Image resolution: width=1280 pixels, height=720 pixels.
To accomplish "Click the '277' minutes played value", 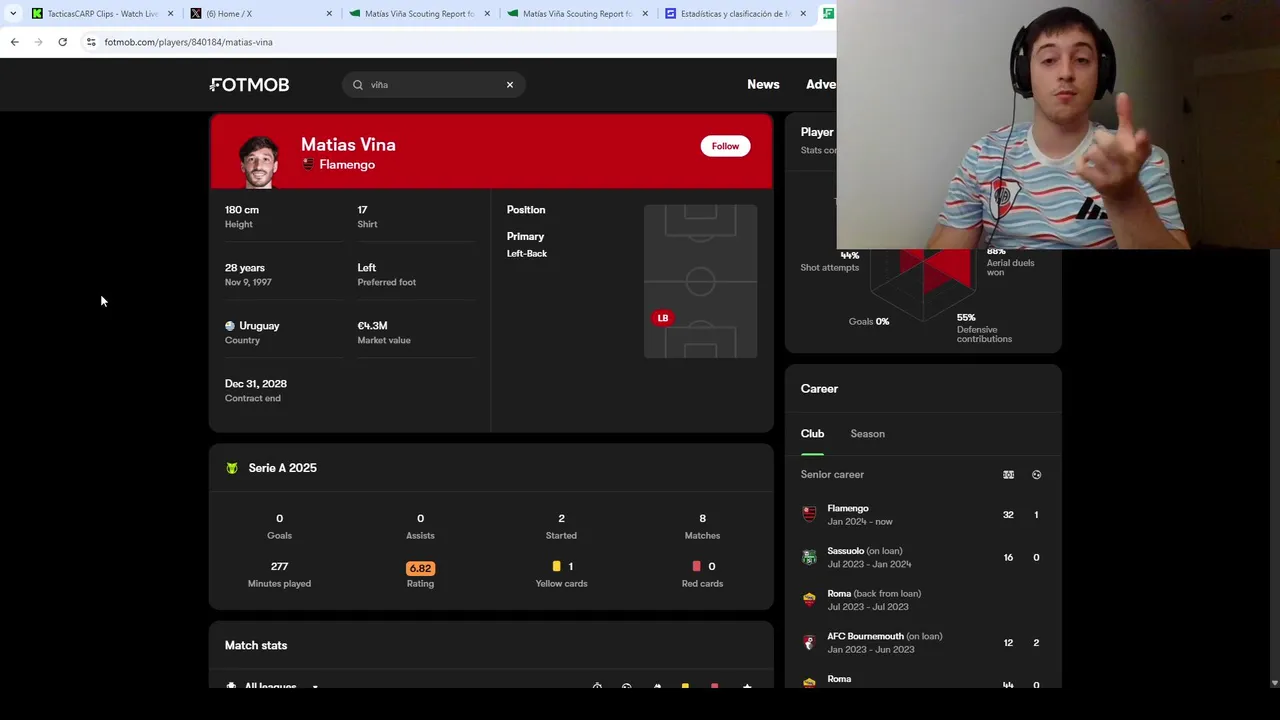I will [279, 566].
